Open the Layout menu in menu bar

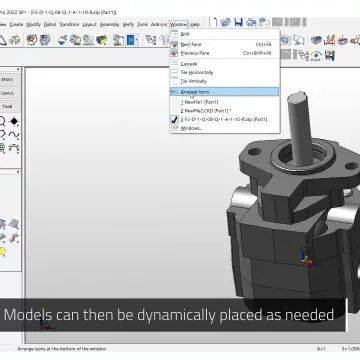89,25
